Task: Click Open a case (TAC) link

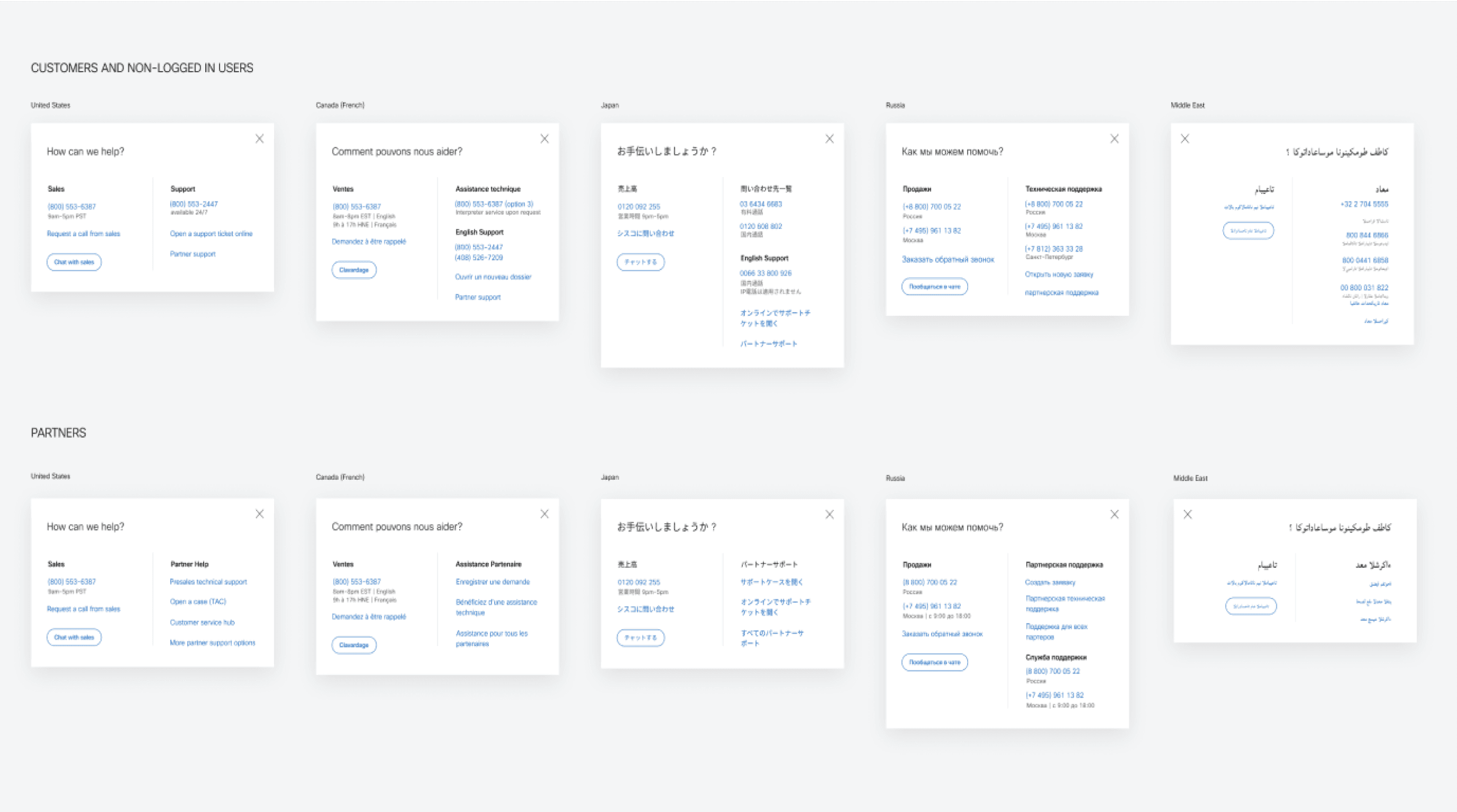Action: click(x=198, y=602)
